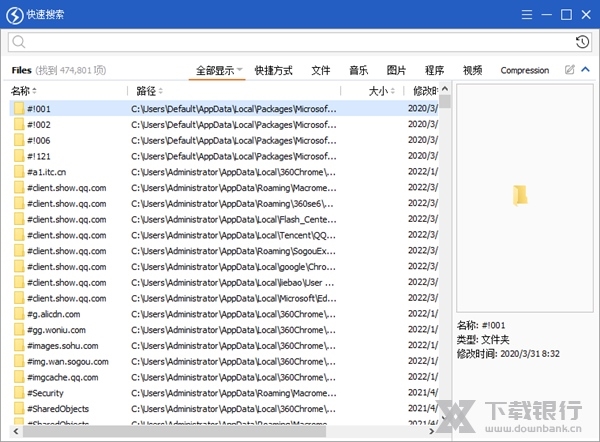Image resolution: width=600 pixels, height=442 pixels.
Task: Click the horizontal scrollbar right arrow
Action: 431,431
